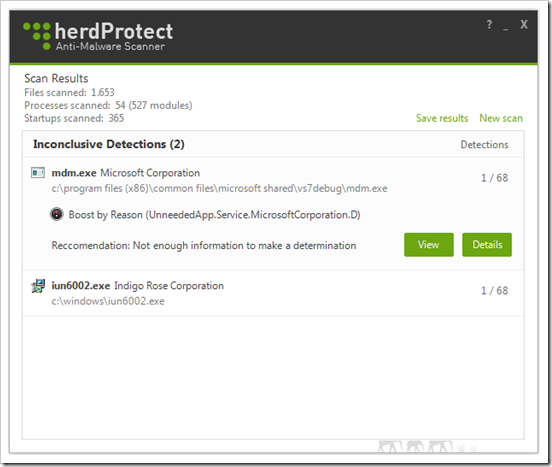
Task: Click the View button for mdm.exe
Action: (x=428, y=245)
